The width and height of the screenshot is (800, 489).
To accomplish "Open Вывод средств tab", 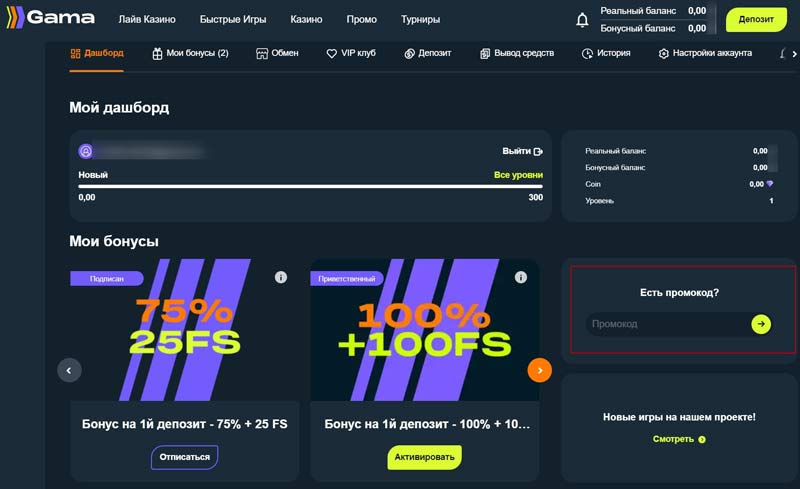I will pyautogui.click(x=516, y=53).
